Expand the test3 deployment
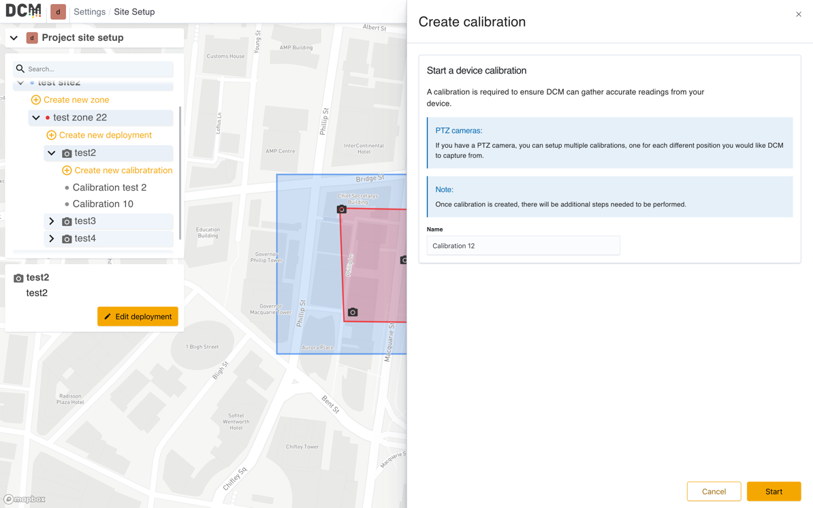Viewport: 813px width, 508px height. 51,221
